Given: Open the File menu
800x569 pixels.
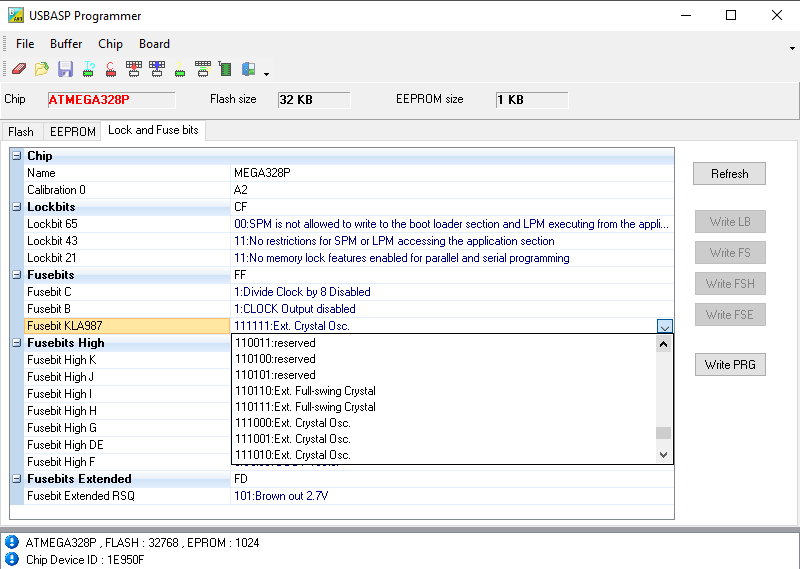Looking at the screenshot, I should point(25,44).
